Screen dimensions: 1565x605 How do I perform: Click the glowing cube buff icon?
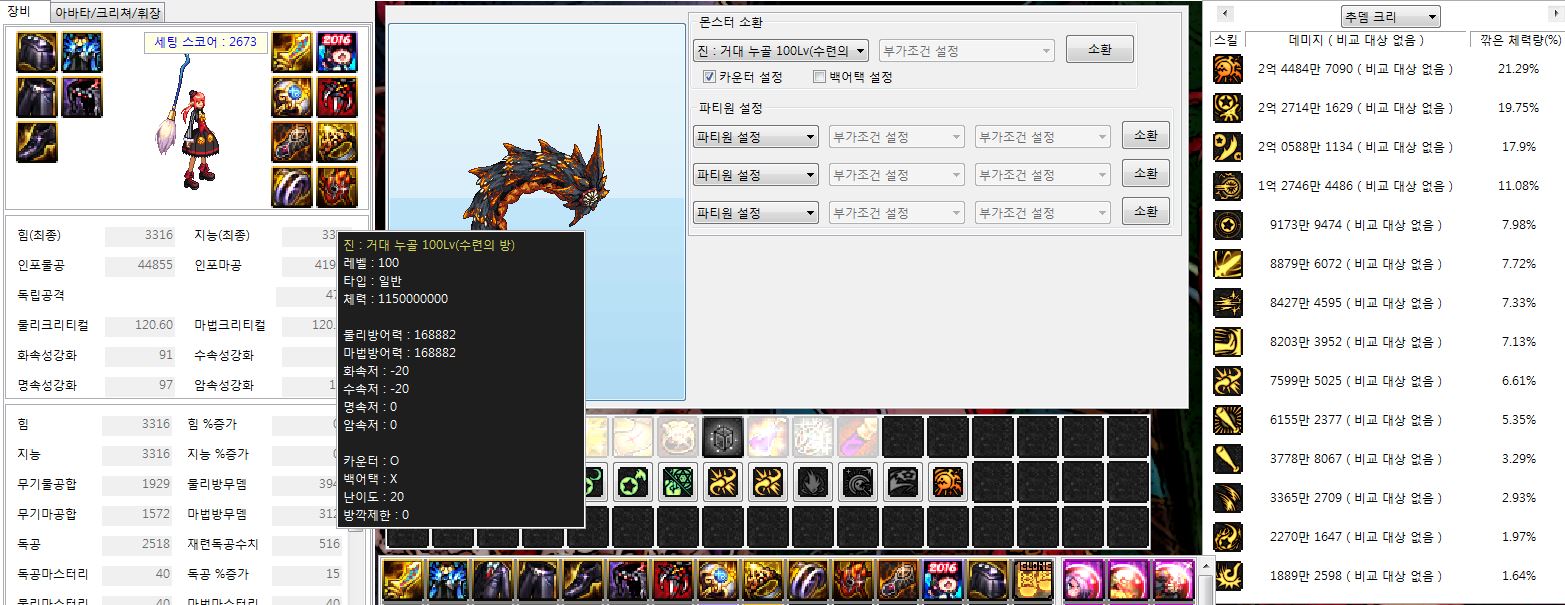coord(722,437)
